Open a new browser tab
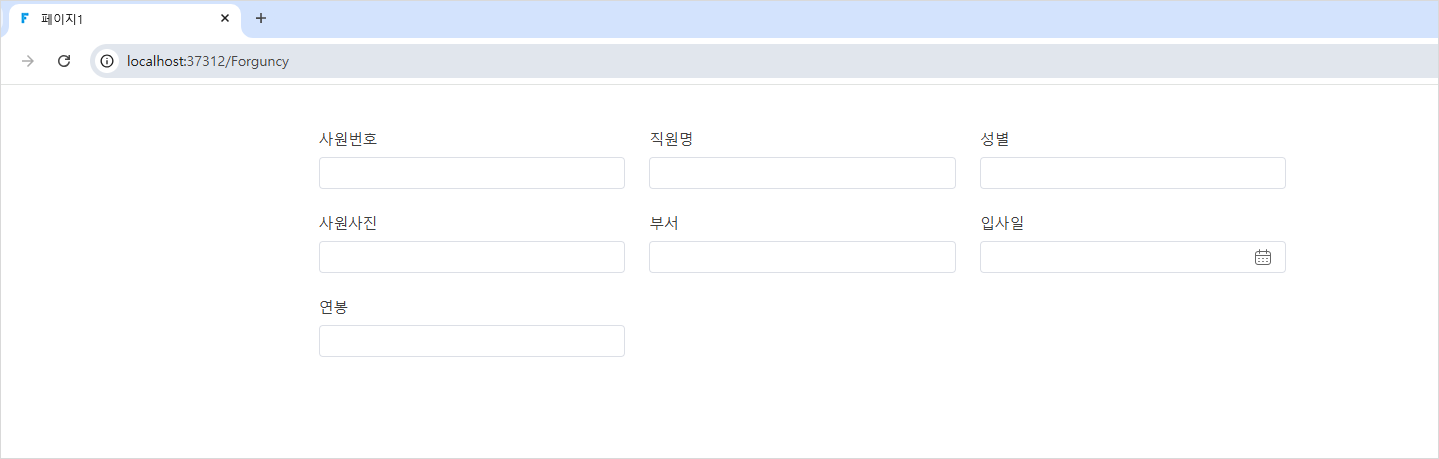Screen dimensions: 1439x459 click(x=261, y=18)
